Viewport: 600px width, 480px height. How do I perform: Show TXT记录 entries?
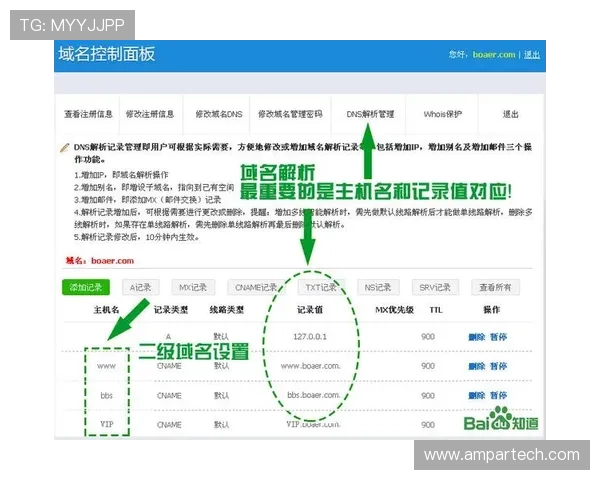[321, 287]
